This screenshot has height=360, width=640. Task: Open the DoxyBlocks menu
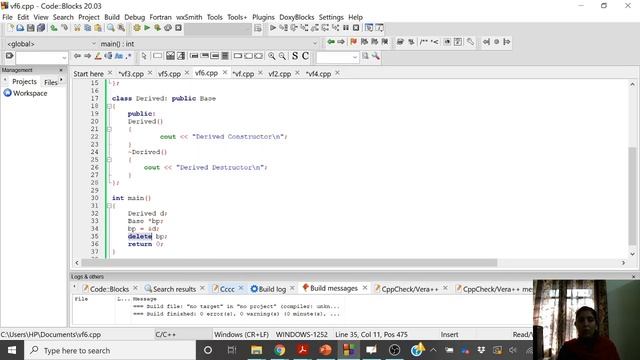[x=297, y=17]
